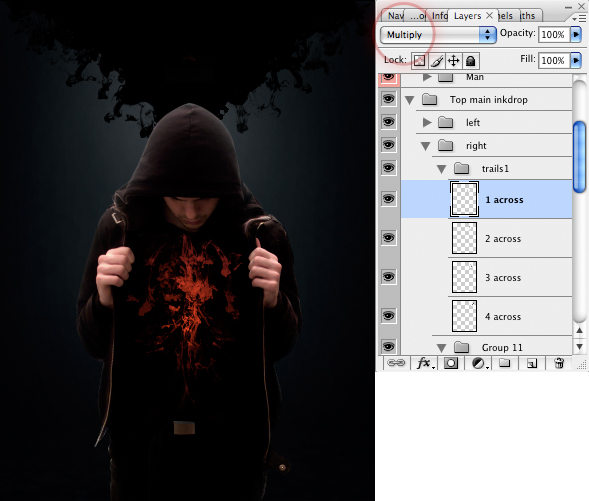589x501 pixels.
Task: Hide the 2 across layer
Action: point(389,238)
